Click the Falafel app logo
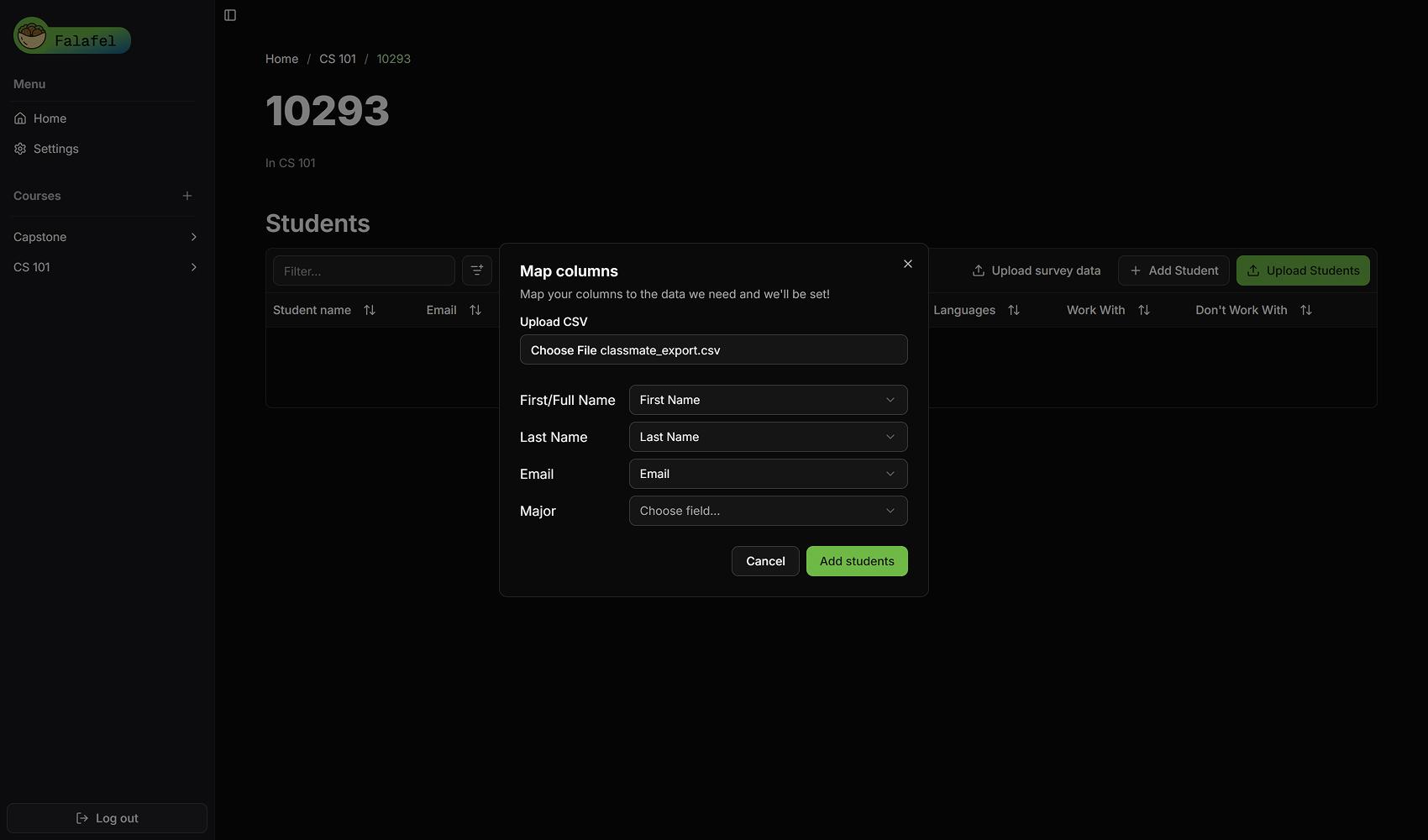 71,36
